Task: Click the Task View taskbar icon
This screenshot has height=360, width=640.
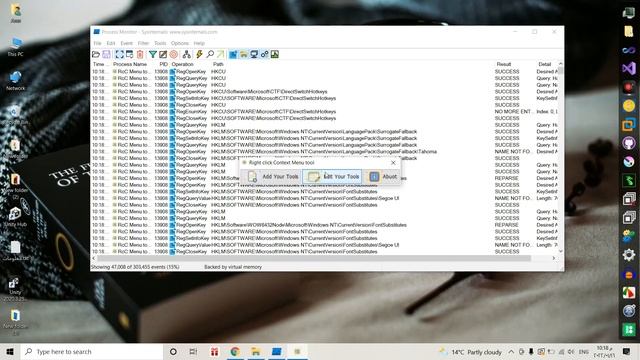Action: (x=193, y=351)
